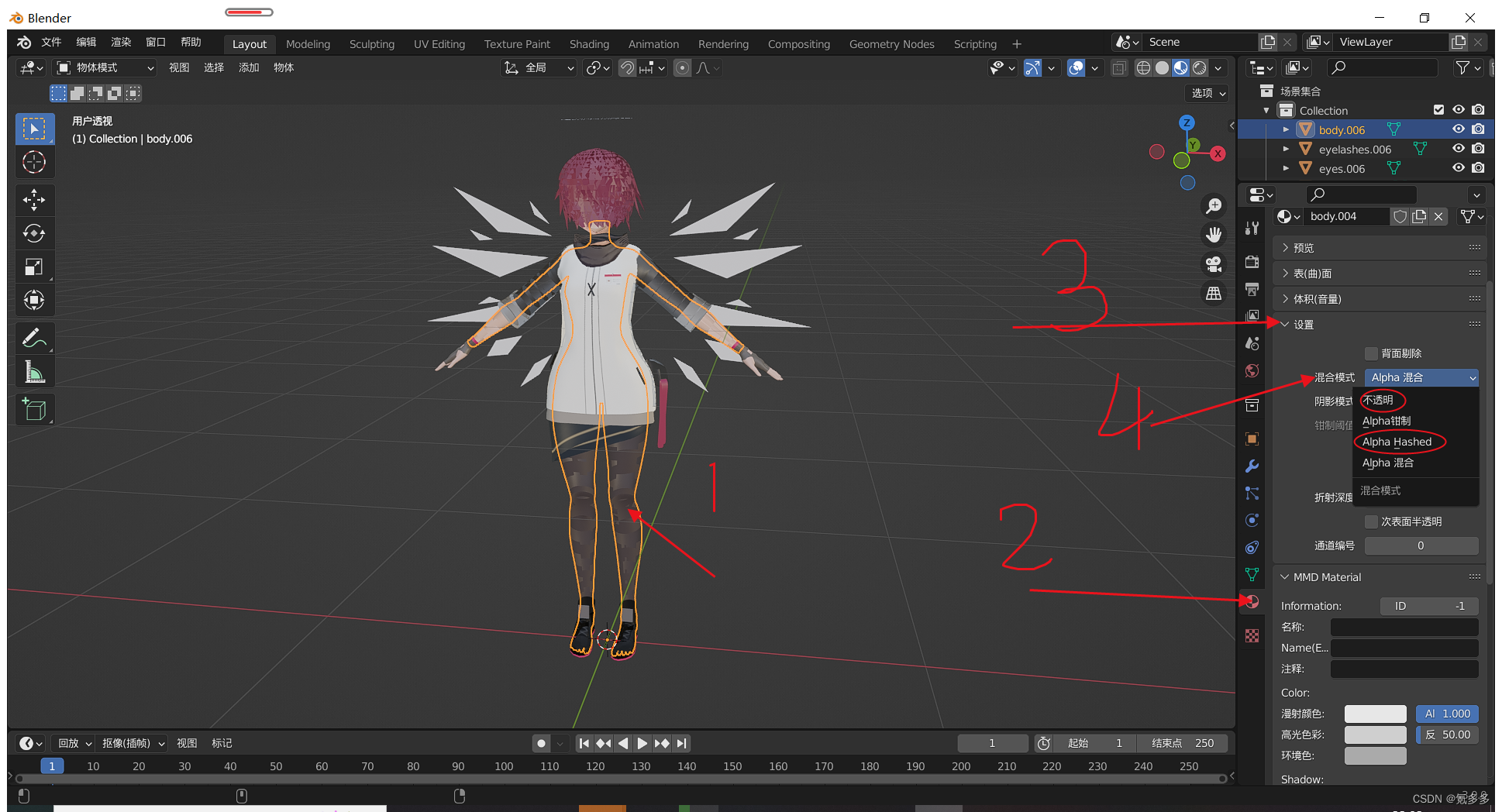
Task: Enable backface culling checkbox (背面剔除)
Action: click(x=1371, y=353)
